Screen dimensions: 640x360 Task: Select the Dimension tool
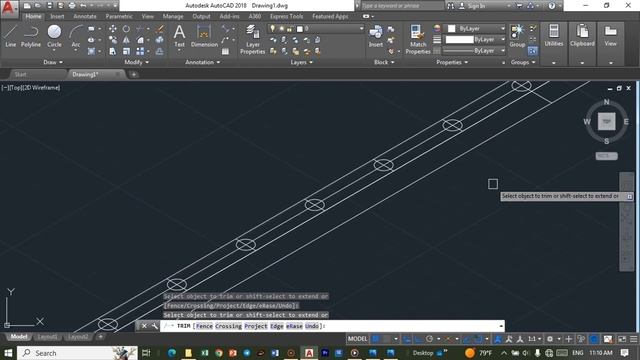[204, 36]
